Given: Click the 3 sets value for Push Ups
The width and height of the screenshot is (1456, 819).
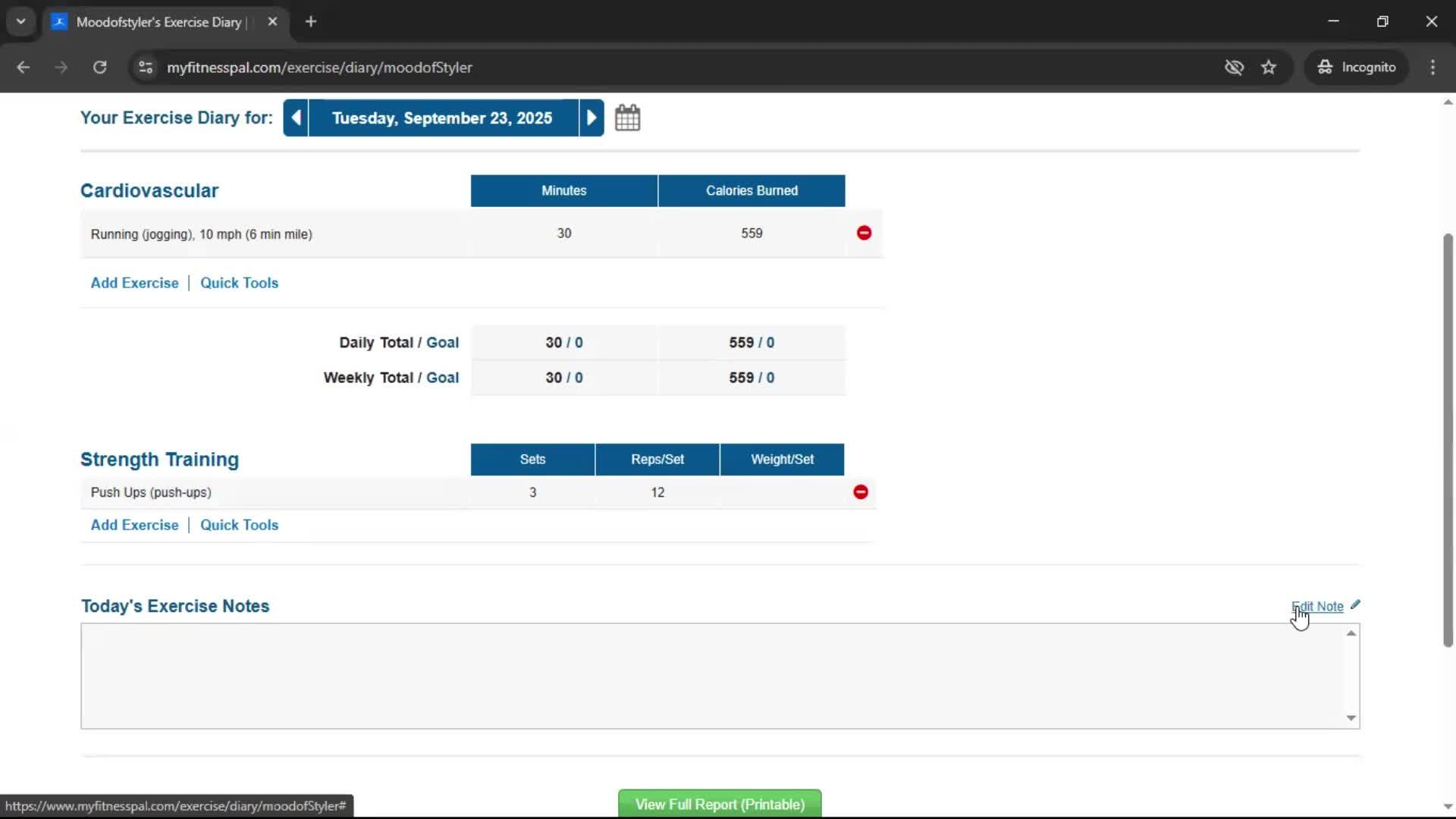Looking at the screenshot, I should tap(532, 493).
